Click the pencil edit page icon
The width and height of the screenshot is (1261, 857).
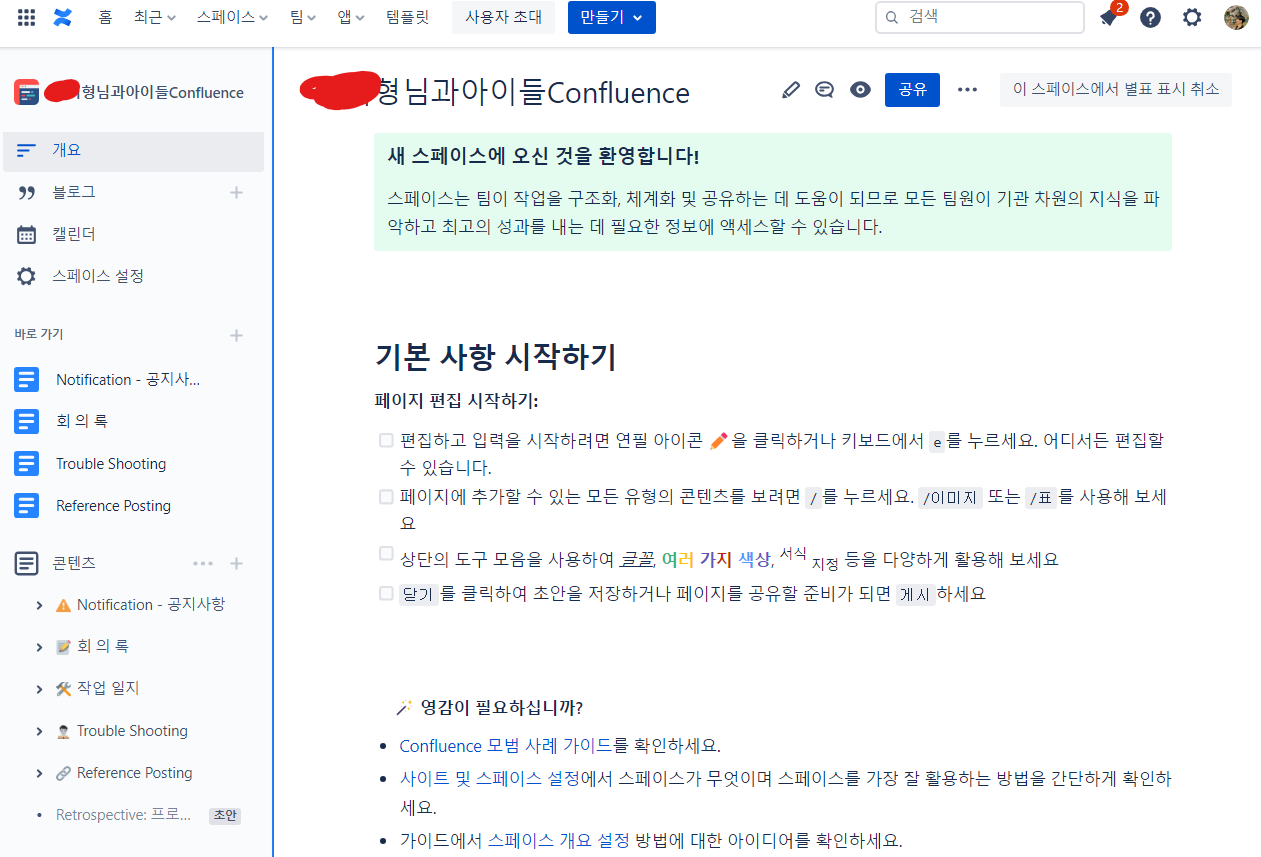tap(791, 90)
